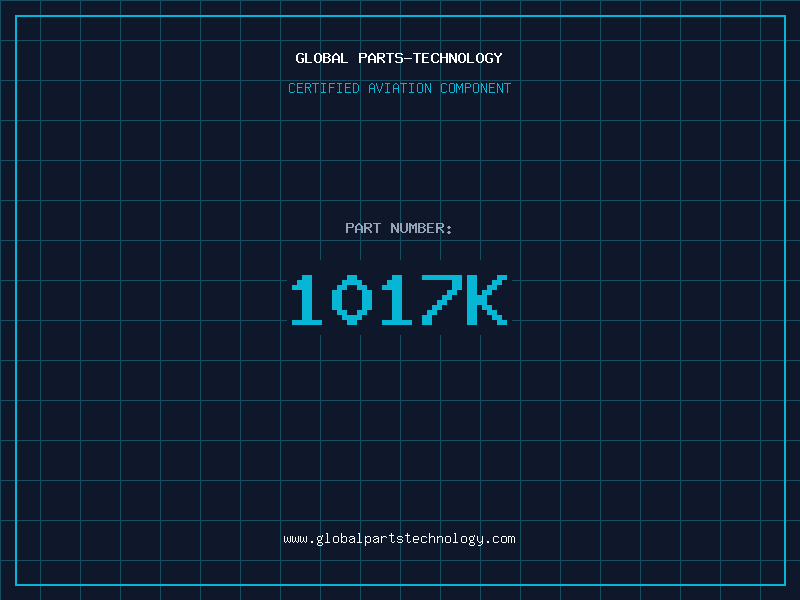800x600 pixels.
Task: Click the word TECHNOLOGY in the header
Action: point(456,58)
